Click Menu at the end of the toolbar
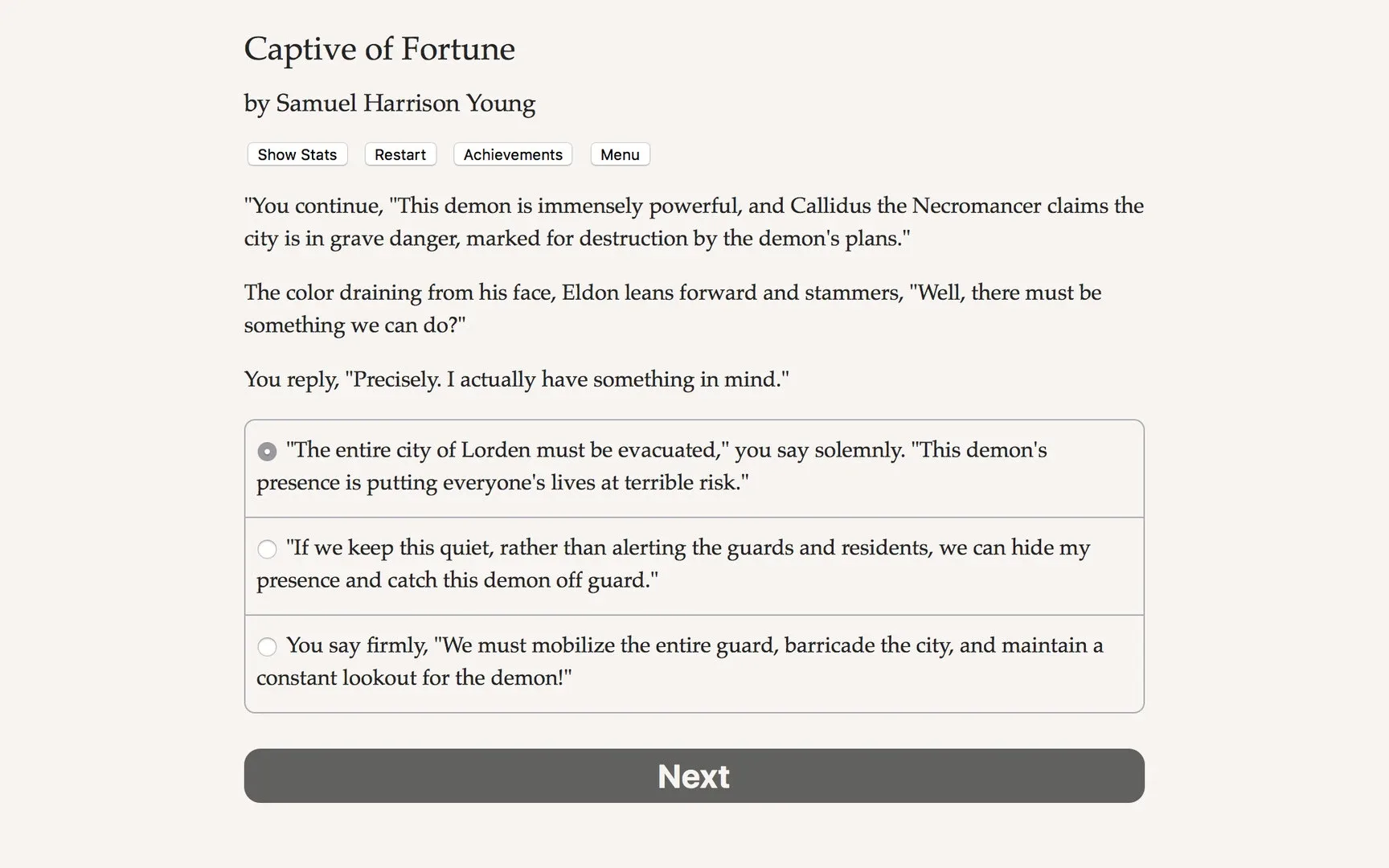This screenshot has width=1389, height=868. point(619,154)
